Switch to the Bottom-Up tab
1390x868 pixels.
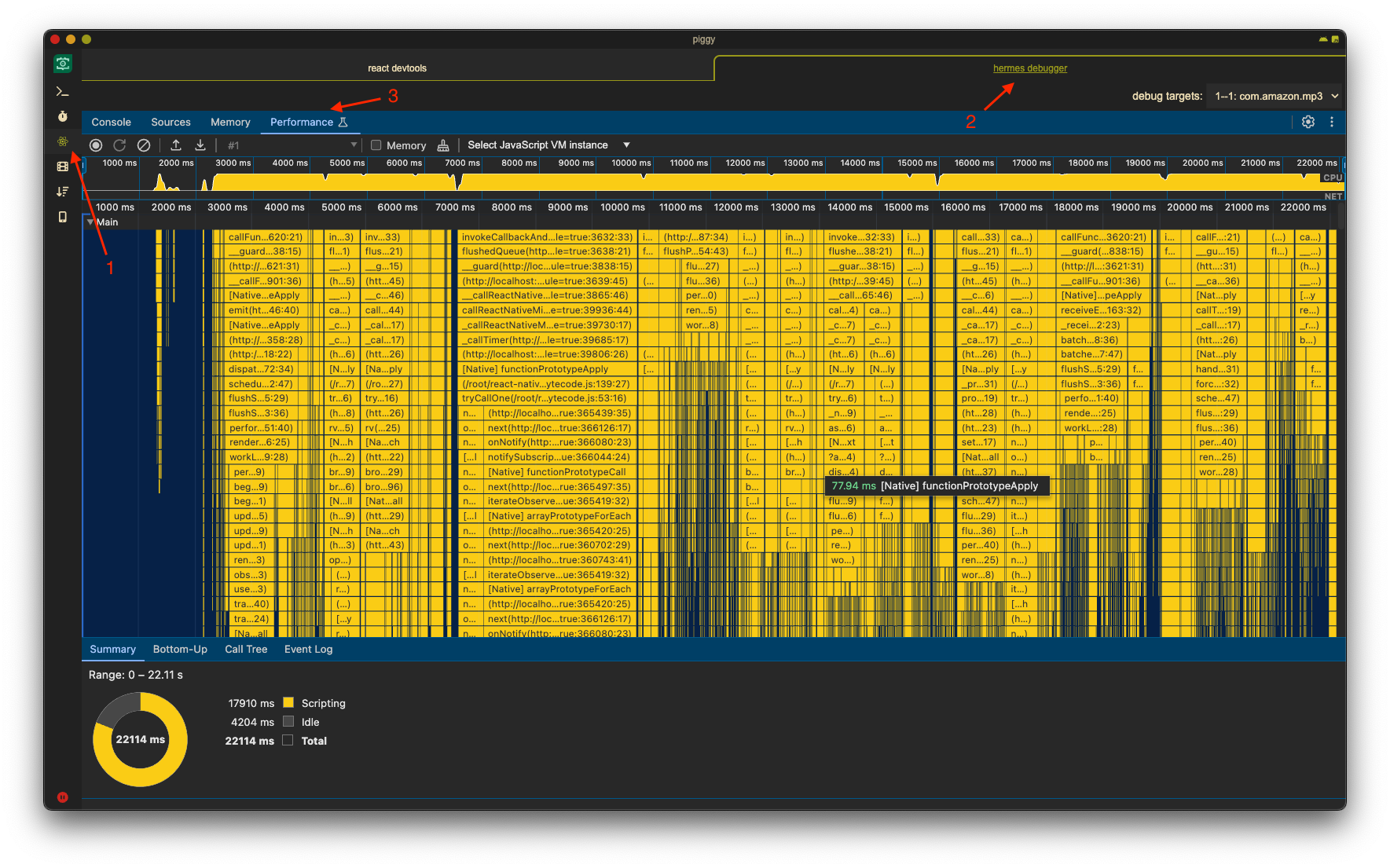[x=180, y=649]
